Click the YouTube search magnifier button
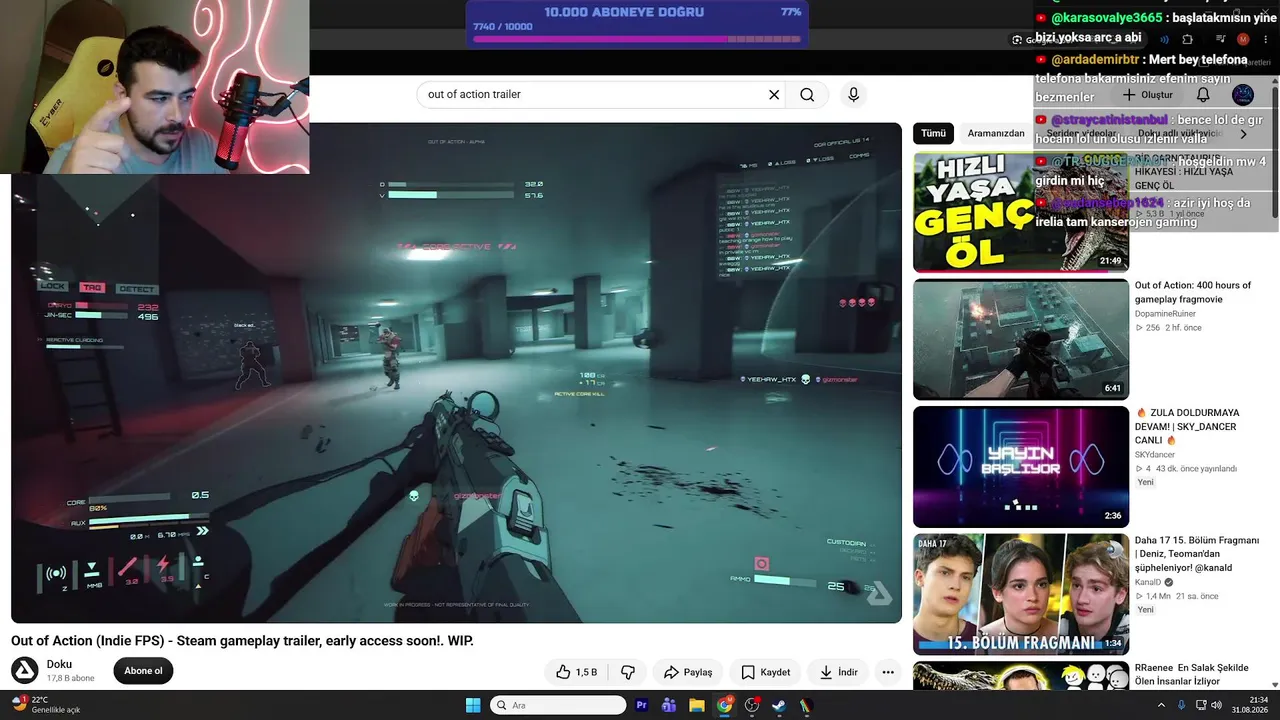The width and height of the screenshot is (1280, 720). [807, 95]
